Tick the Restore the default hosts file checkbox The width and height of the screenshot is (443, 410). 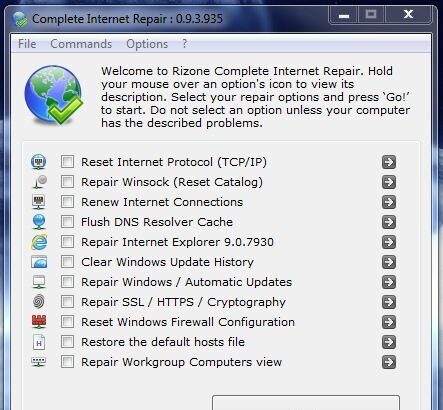[x=67, y=342]
